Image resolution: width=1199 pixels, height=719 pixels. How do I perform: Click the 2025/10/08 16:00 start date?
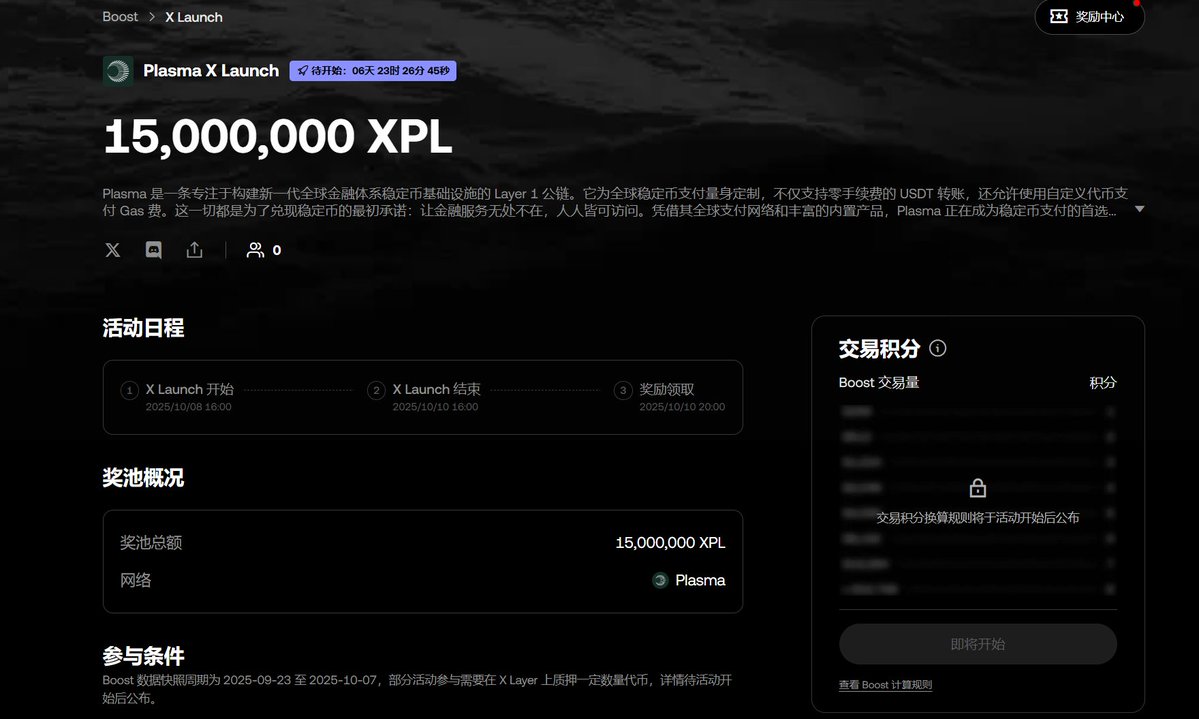[x=188, y=407]
